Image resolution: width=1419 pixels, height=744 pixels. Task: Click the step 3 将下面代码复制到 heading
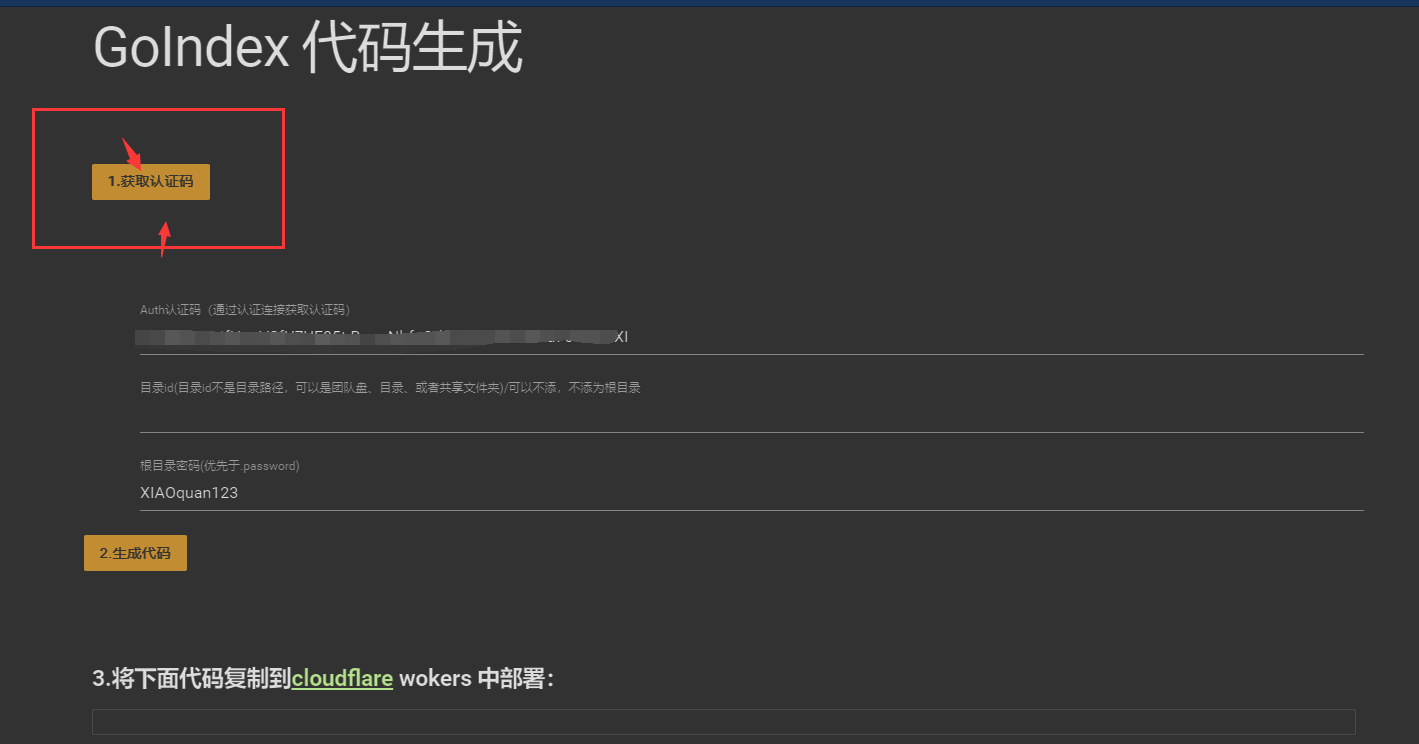[192, 678]
